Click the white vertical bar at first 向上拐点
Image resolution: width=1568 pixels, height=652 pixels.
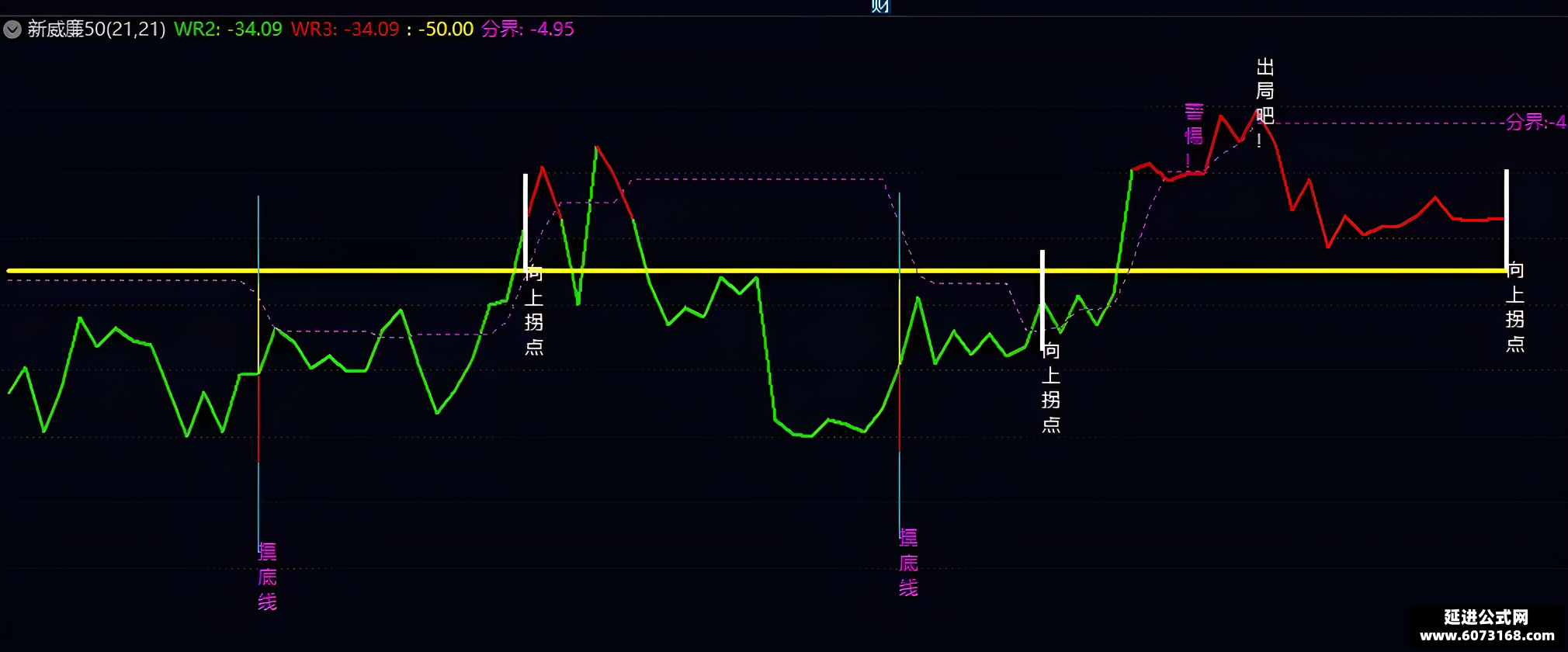[526, 222]
